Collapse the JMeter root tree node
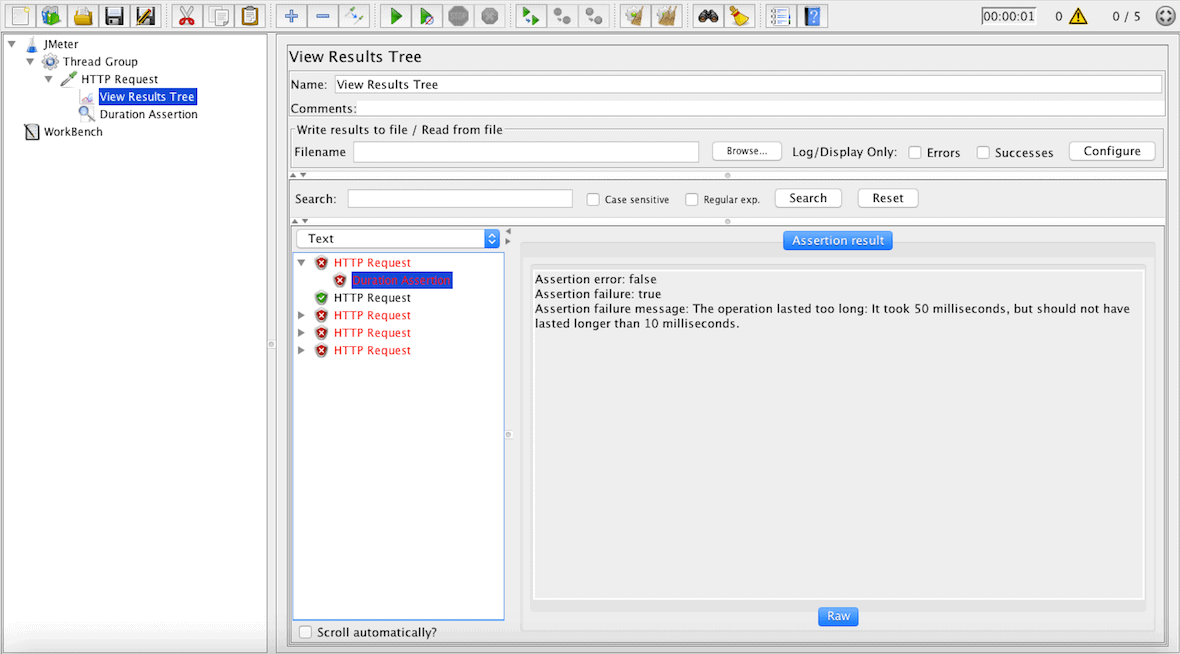Image resolution: width=1180 pixels, height=654 pixels. coord(12,44)
